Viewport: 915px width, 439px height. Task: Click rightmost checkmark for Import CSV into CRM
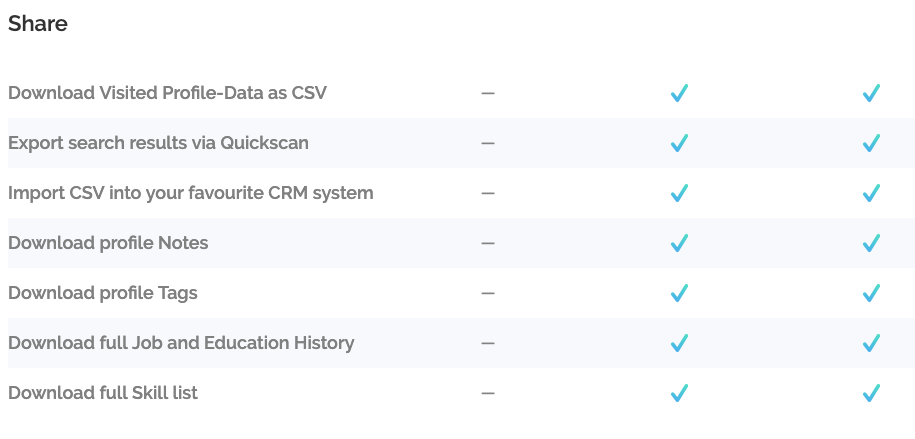[x=871, y=193]
